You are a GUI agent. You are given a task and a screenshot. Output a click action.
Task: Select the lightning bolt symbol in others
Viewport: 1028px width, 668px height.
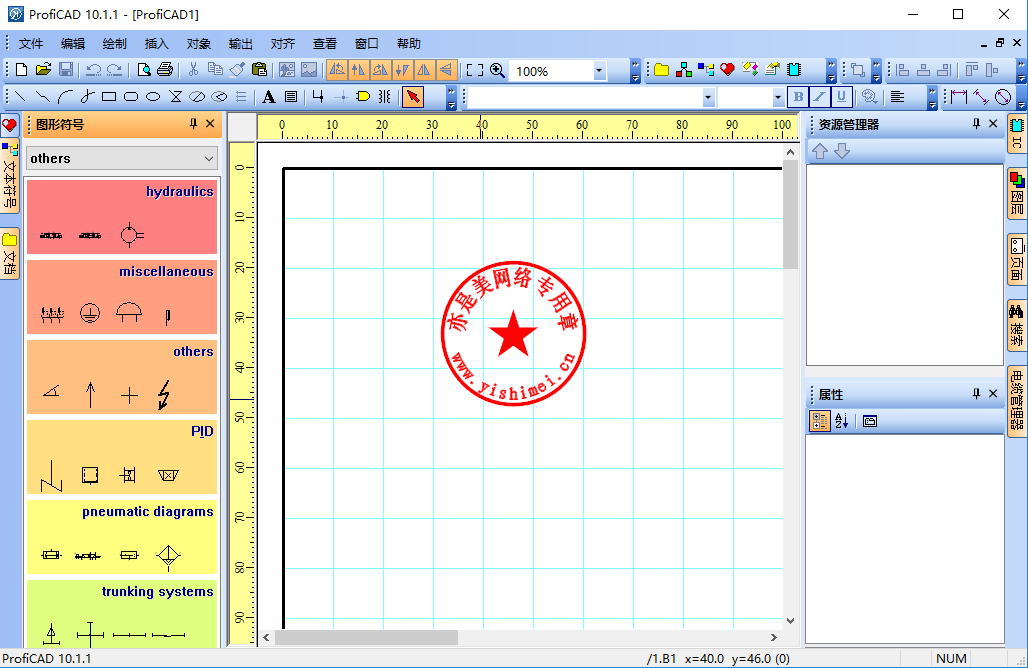(164, 395)
